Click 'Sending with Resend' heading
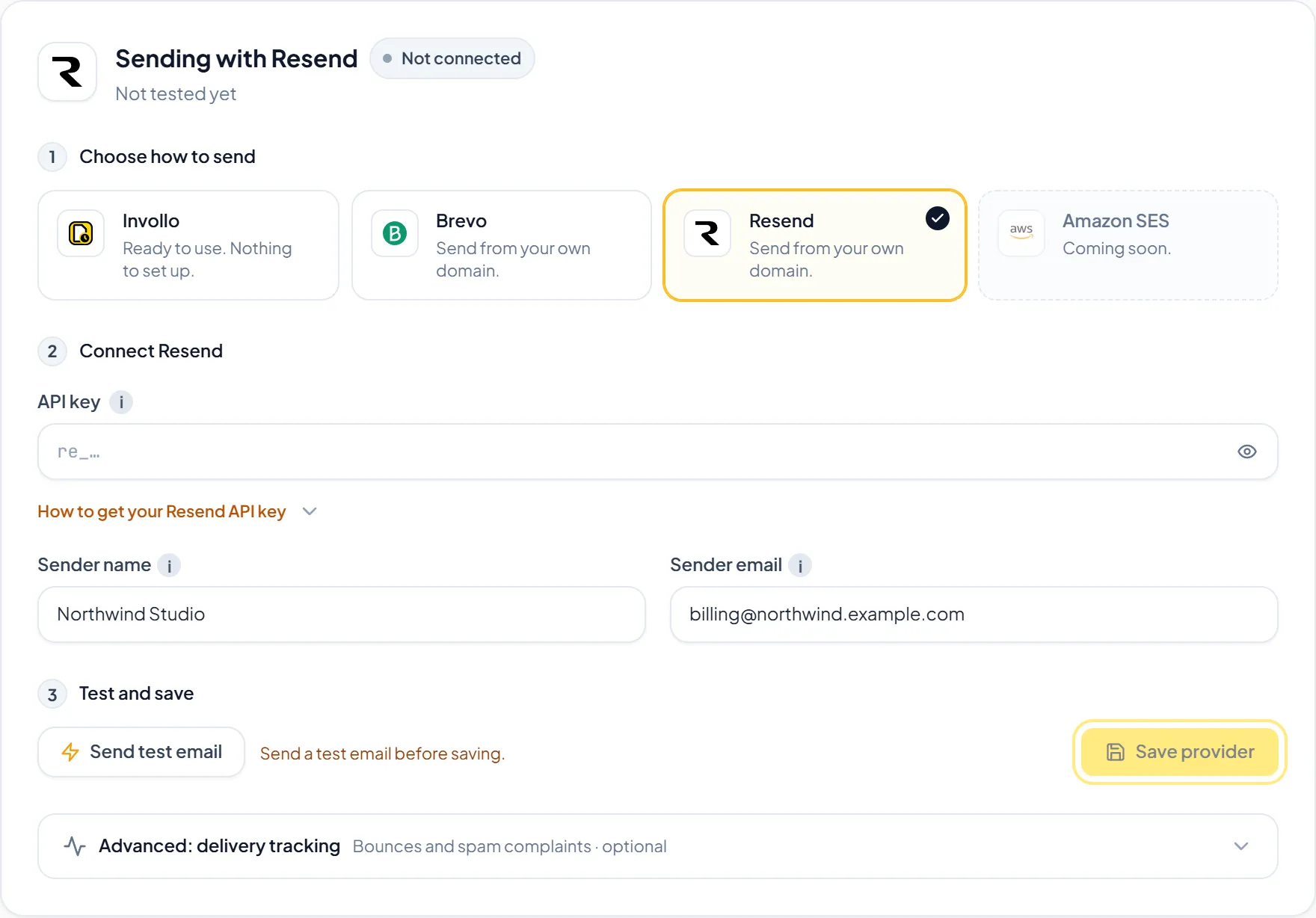 (x=236, y=58)
